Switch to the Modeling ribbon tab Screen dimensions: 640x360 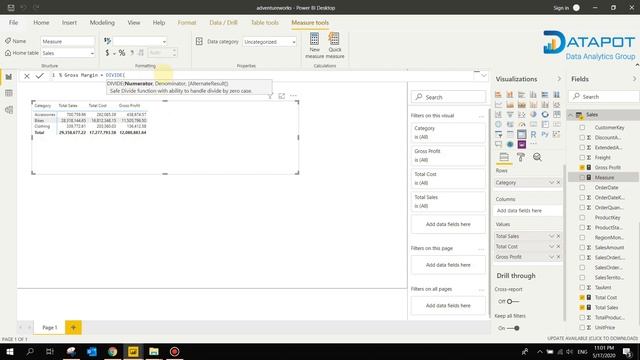click(102, 22)
